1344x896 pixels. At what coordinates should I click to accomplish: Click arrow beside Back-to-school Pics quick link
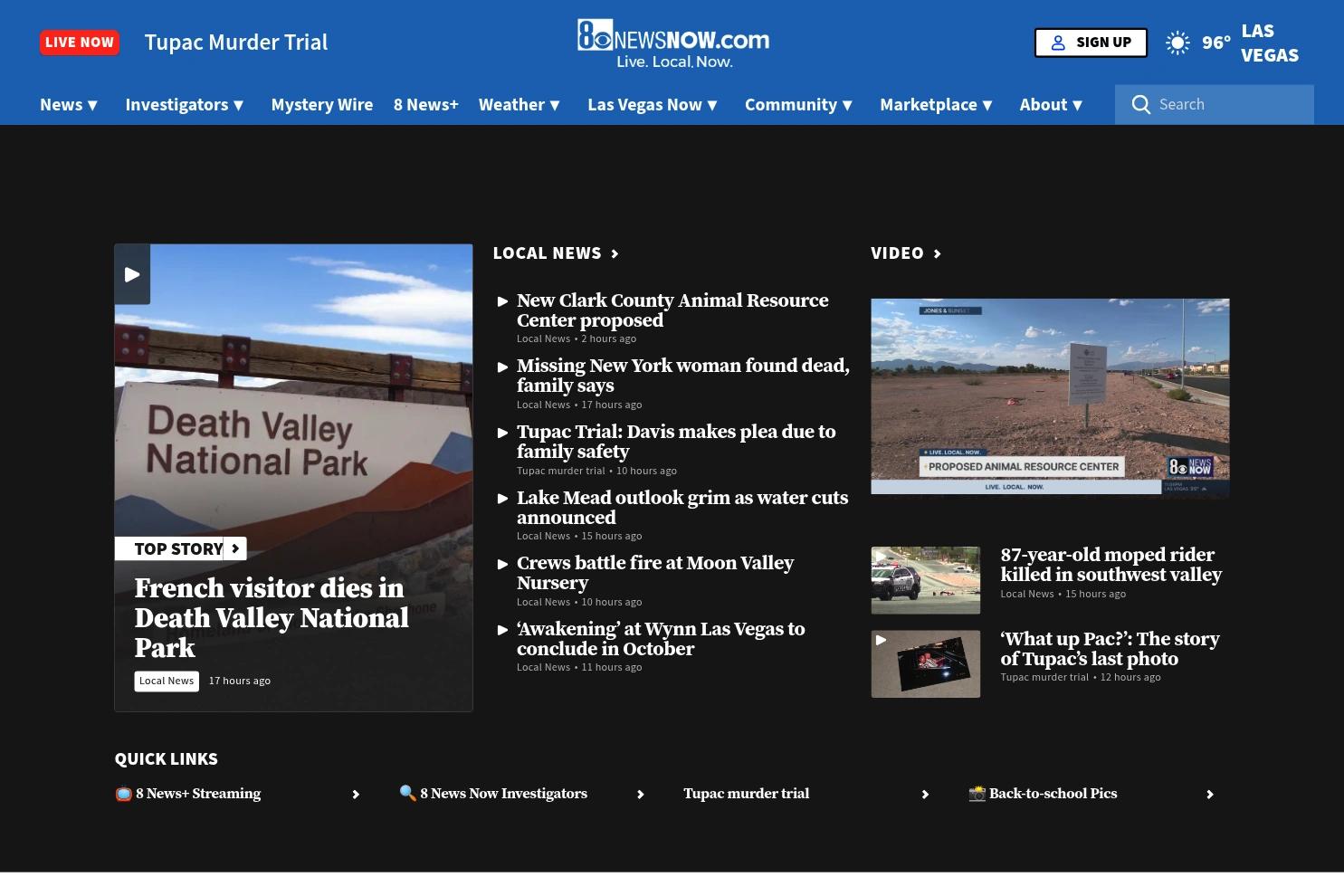(1210, 795)
